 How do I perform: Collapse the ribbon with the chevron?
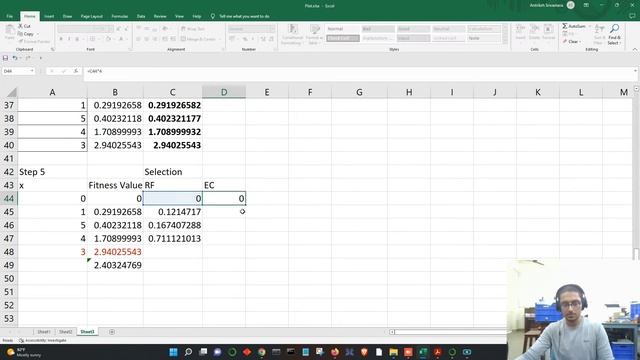[x=635, y=49]
